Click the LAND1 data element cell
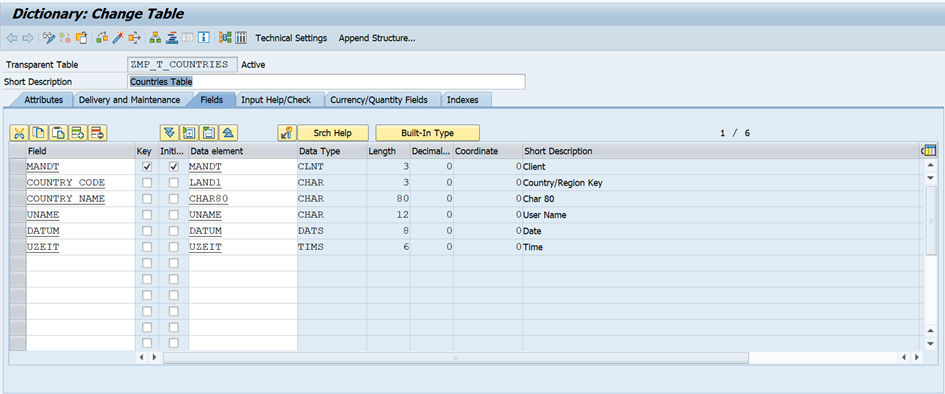Screen dimensions: 945x394 243,183
